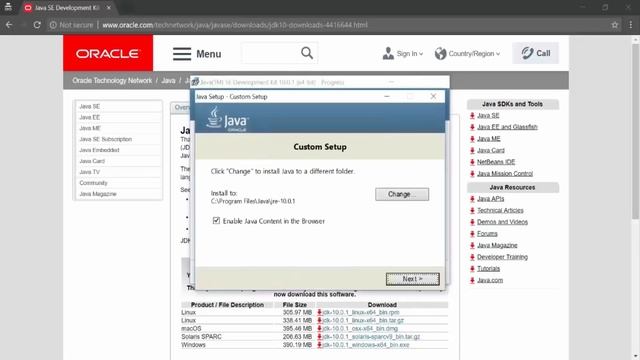Open Java Card in the left sidebar
Screen dimensions: 640x360
(x=92, y=161)
